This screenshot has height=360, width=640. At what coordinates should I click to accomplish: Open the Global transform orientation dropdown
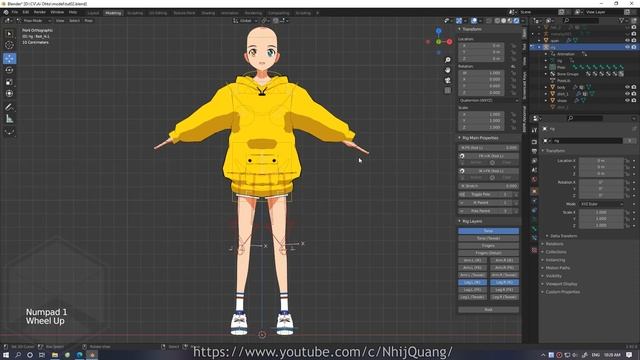pos(245,20)
